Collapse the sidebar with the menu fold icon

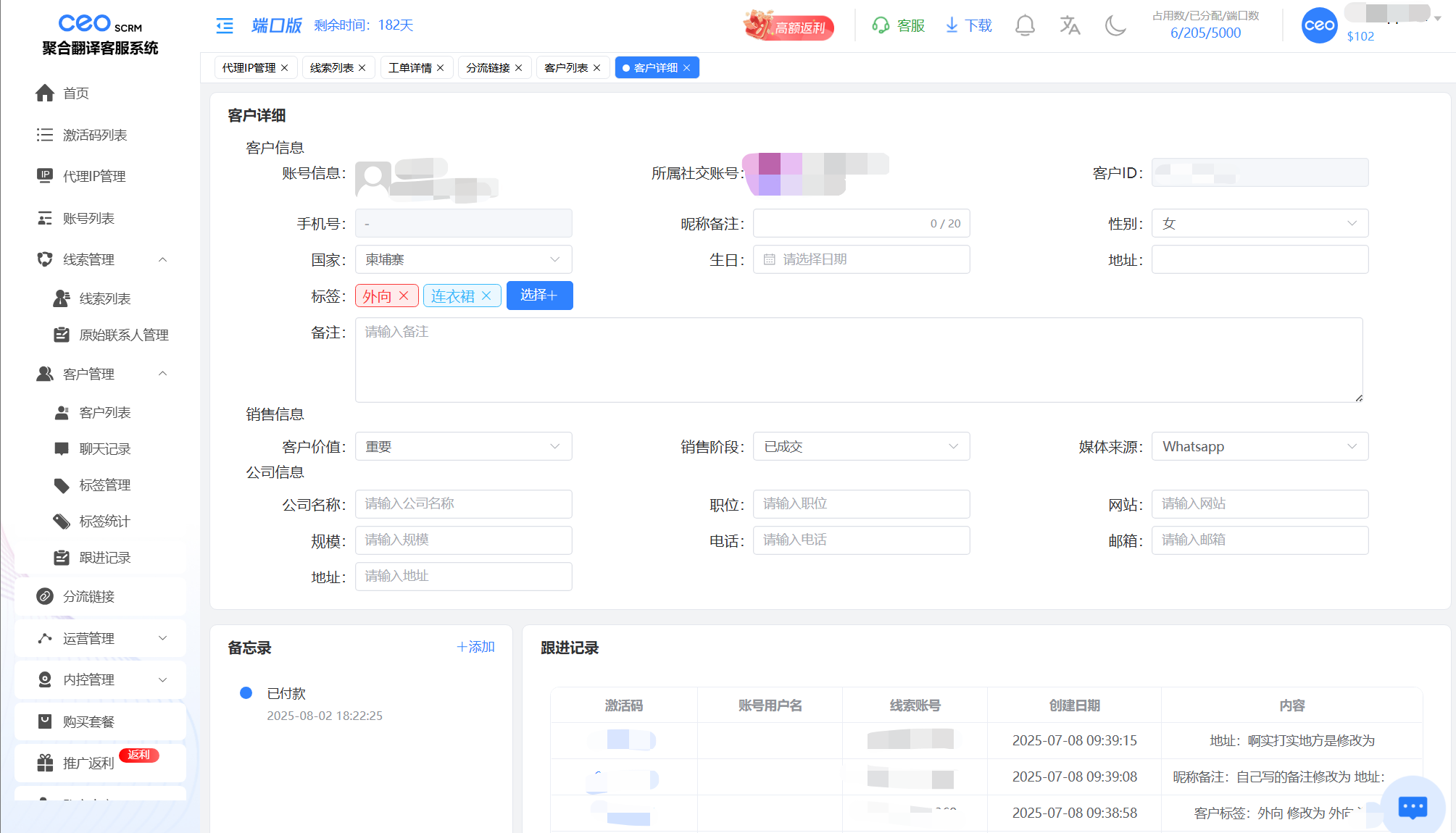[x=225, y=26]
